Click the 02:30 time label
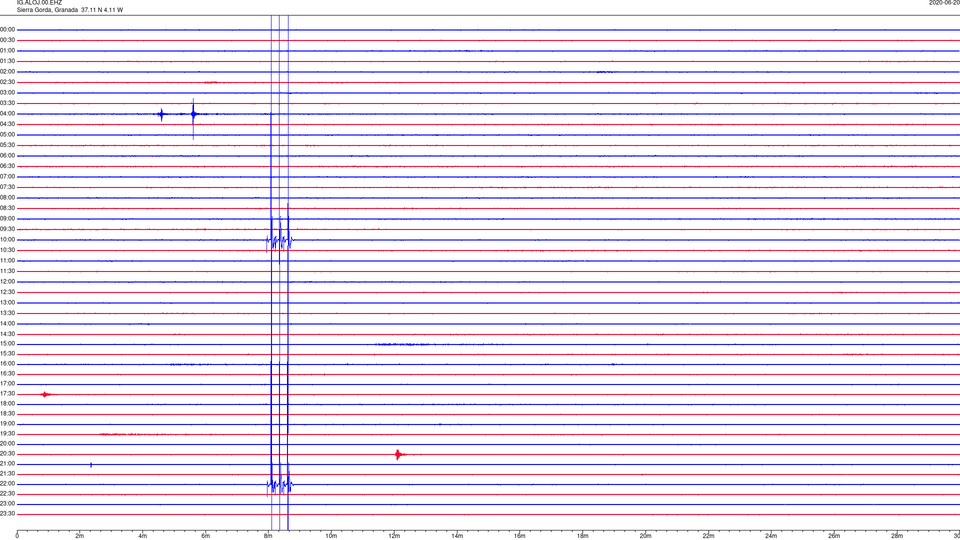Image resolution: width=960 pixels, height=540 pixels. coord(8,82)
